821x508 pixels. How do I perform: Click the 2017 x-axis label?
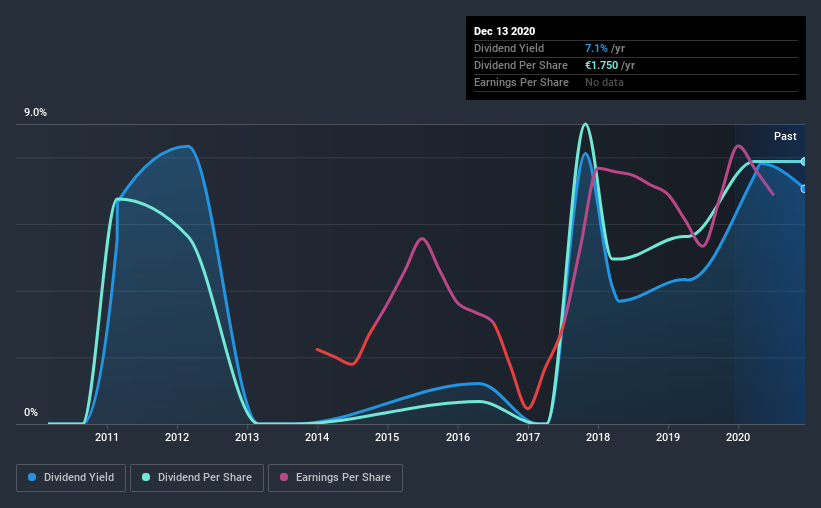[x=528, y=437]
